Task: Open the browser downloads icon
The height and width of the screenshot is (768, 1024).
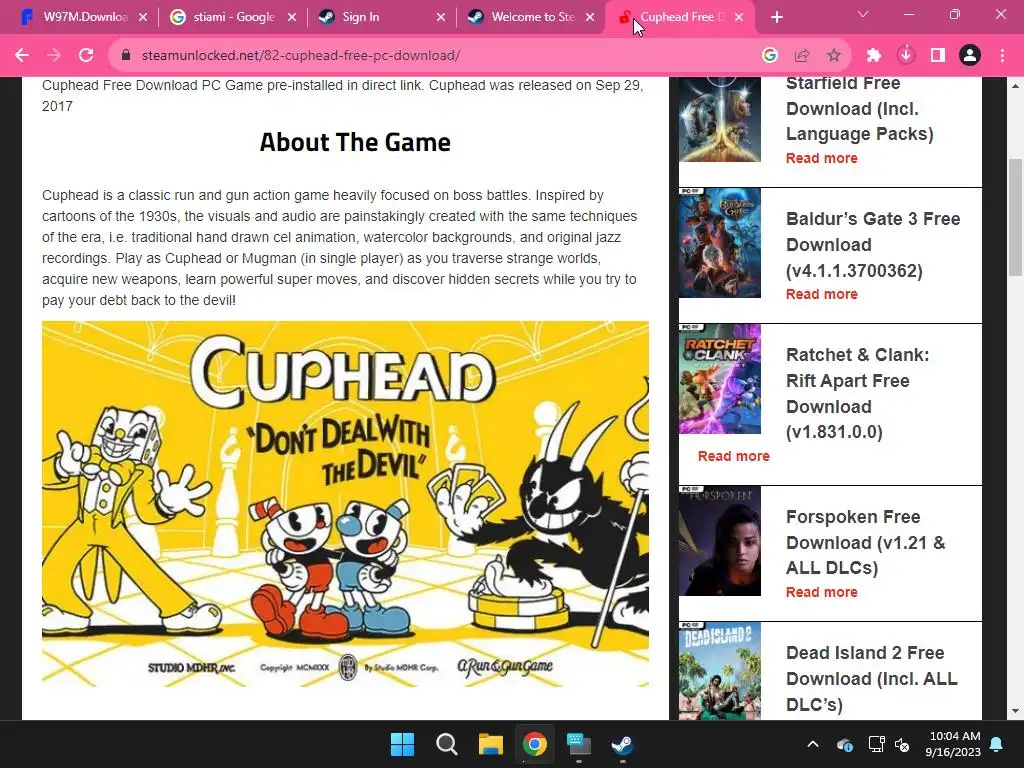Action: tap(906, 56)
